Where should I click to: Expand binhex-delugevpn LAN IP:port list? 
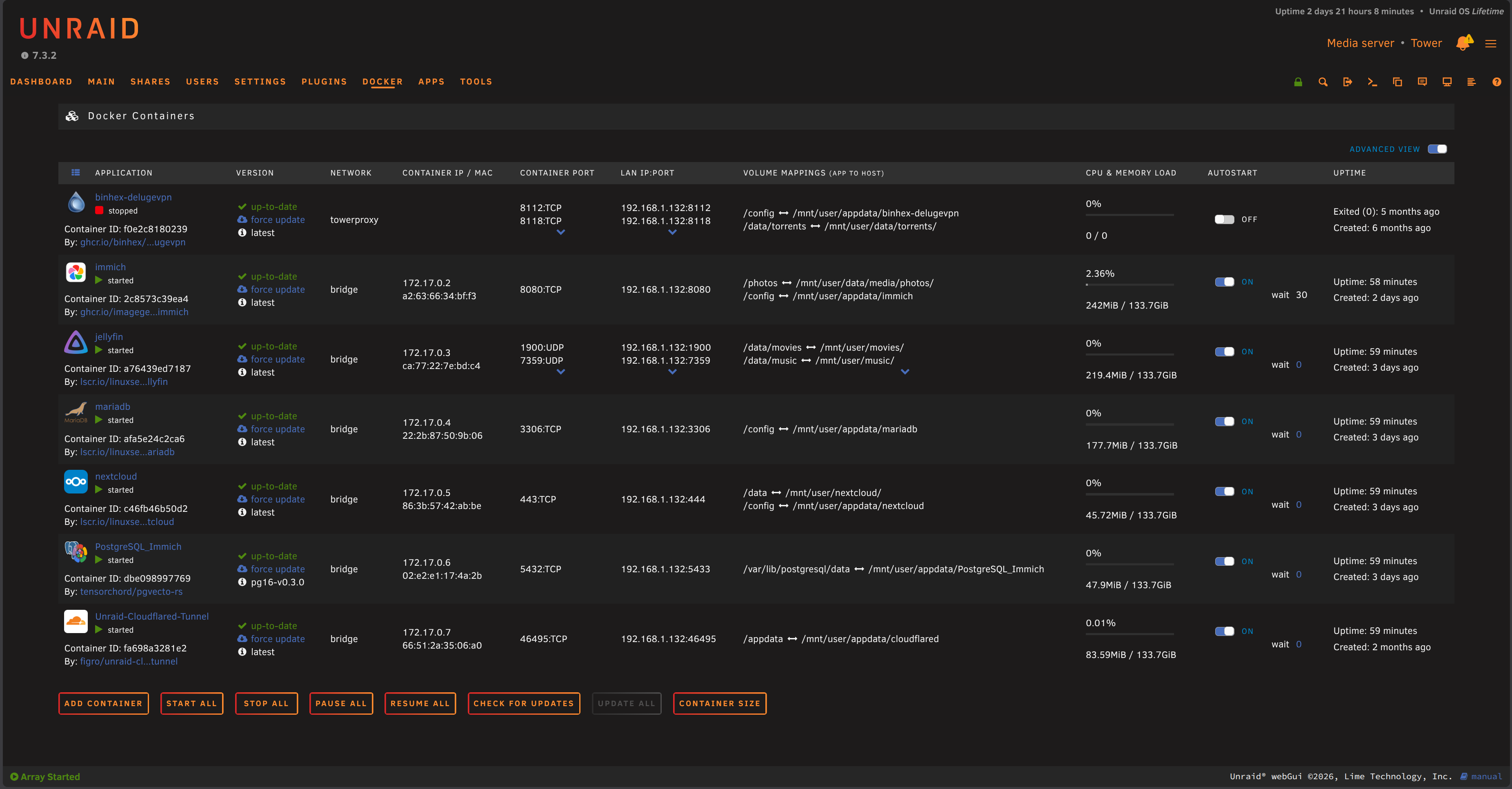(673, 233)
